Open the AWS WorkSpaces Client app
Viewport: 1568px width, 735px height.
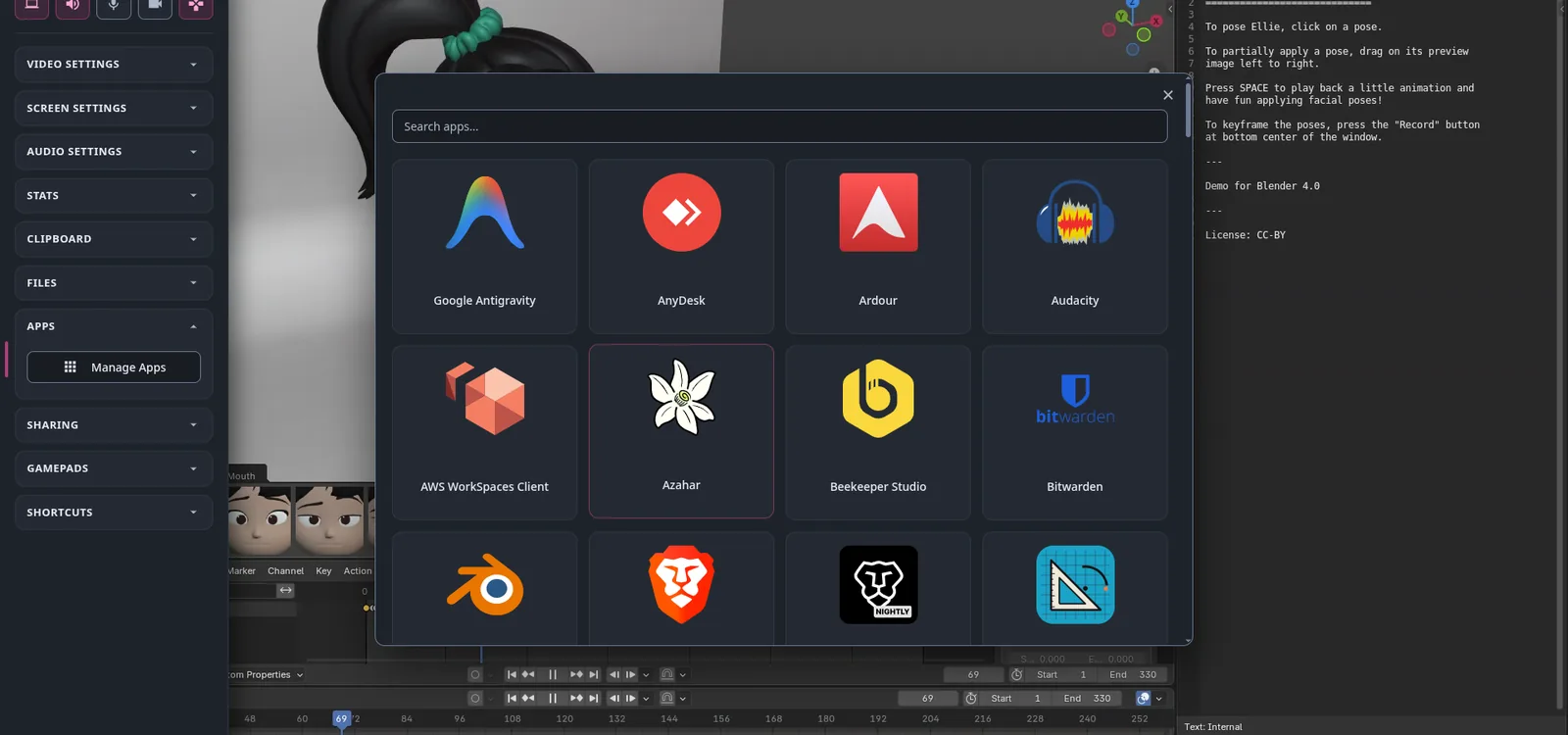click(x=484, y=432)
